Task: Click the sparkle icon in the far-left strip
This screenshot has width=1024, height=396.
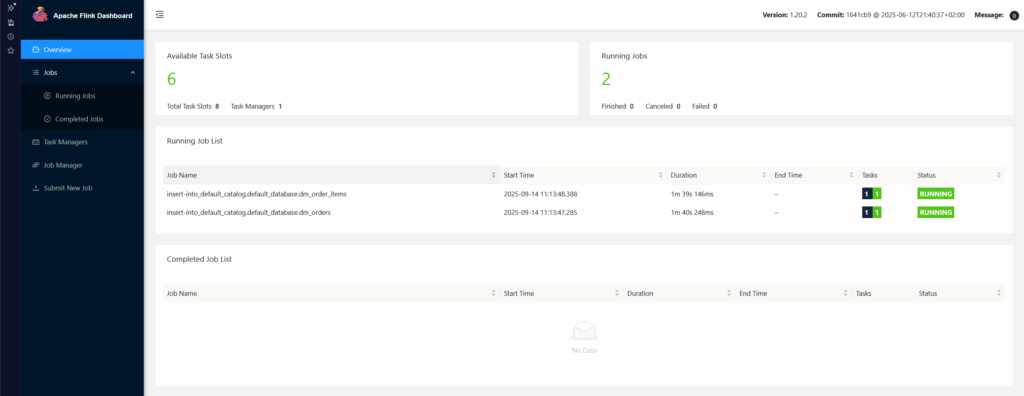Action: pyautogui.click(x=10, y=7)
